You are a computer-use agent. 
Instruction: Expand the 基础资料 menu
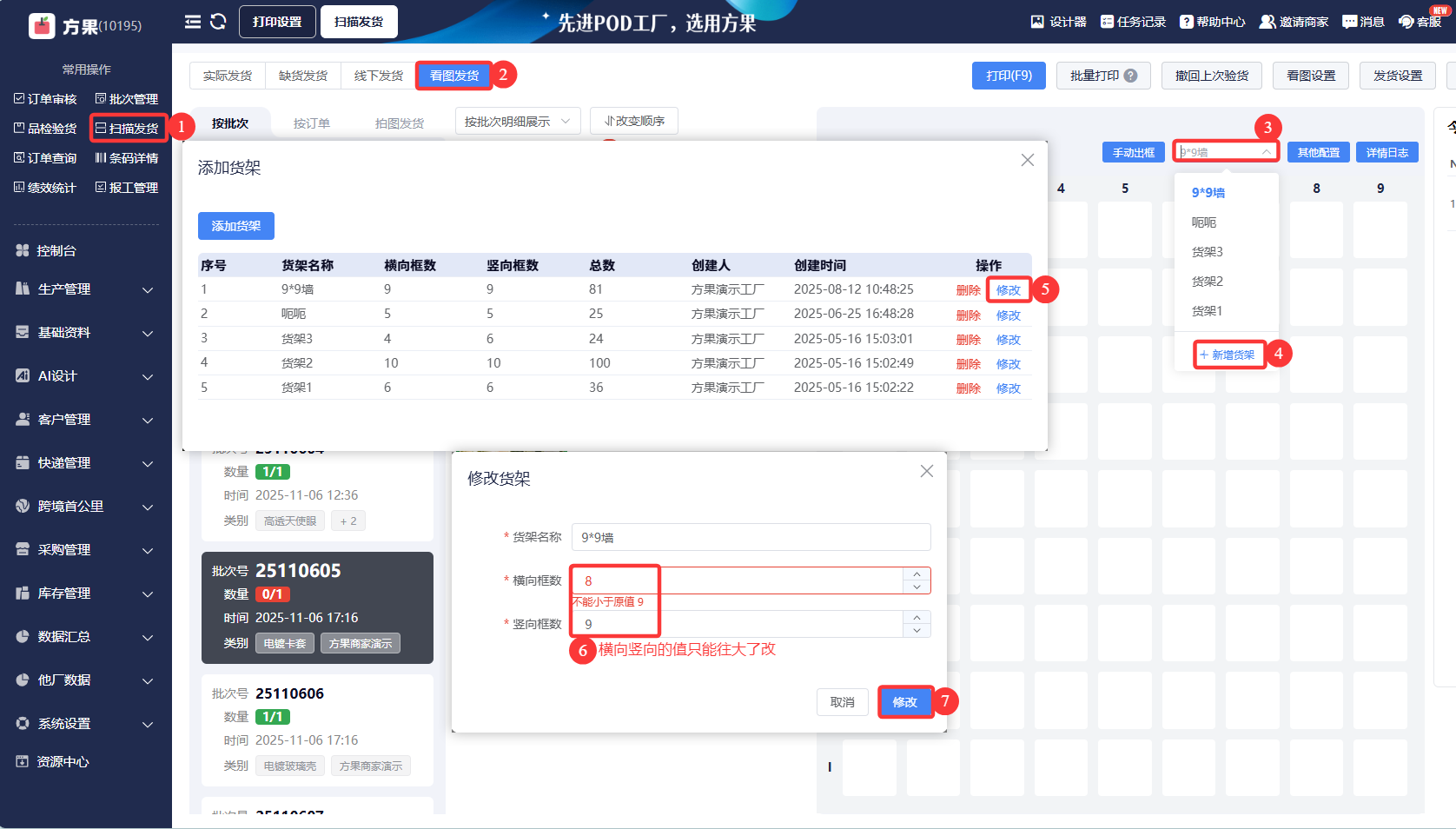(85, 333)
